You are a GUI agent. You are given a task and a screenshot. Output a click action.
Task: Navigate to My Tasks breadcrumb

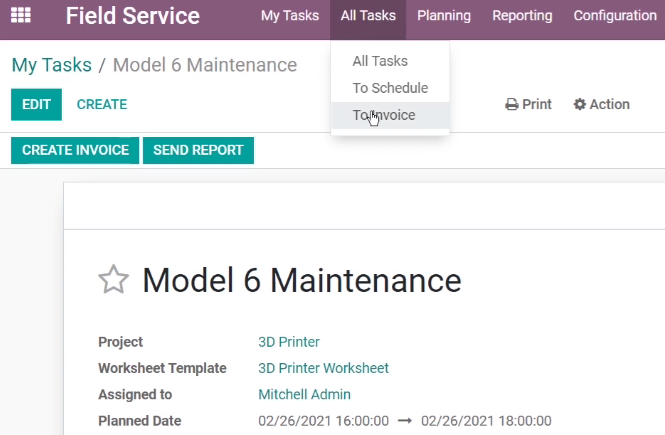pos(52,65)
